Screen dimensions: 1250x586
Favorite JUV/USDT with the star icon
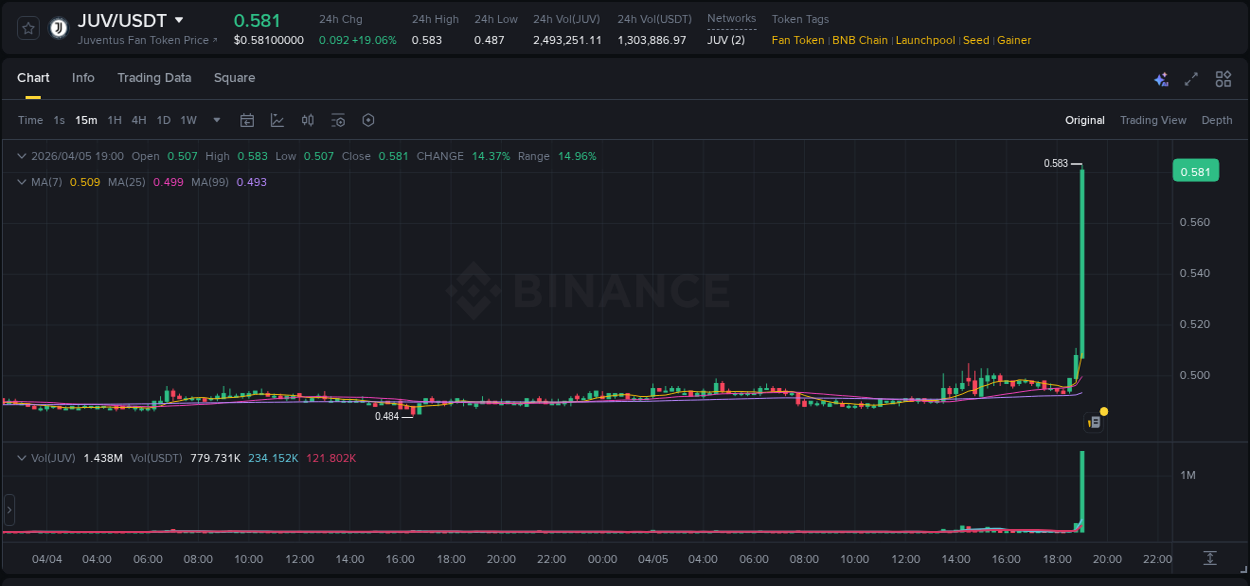click(27, 27)
